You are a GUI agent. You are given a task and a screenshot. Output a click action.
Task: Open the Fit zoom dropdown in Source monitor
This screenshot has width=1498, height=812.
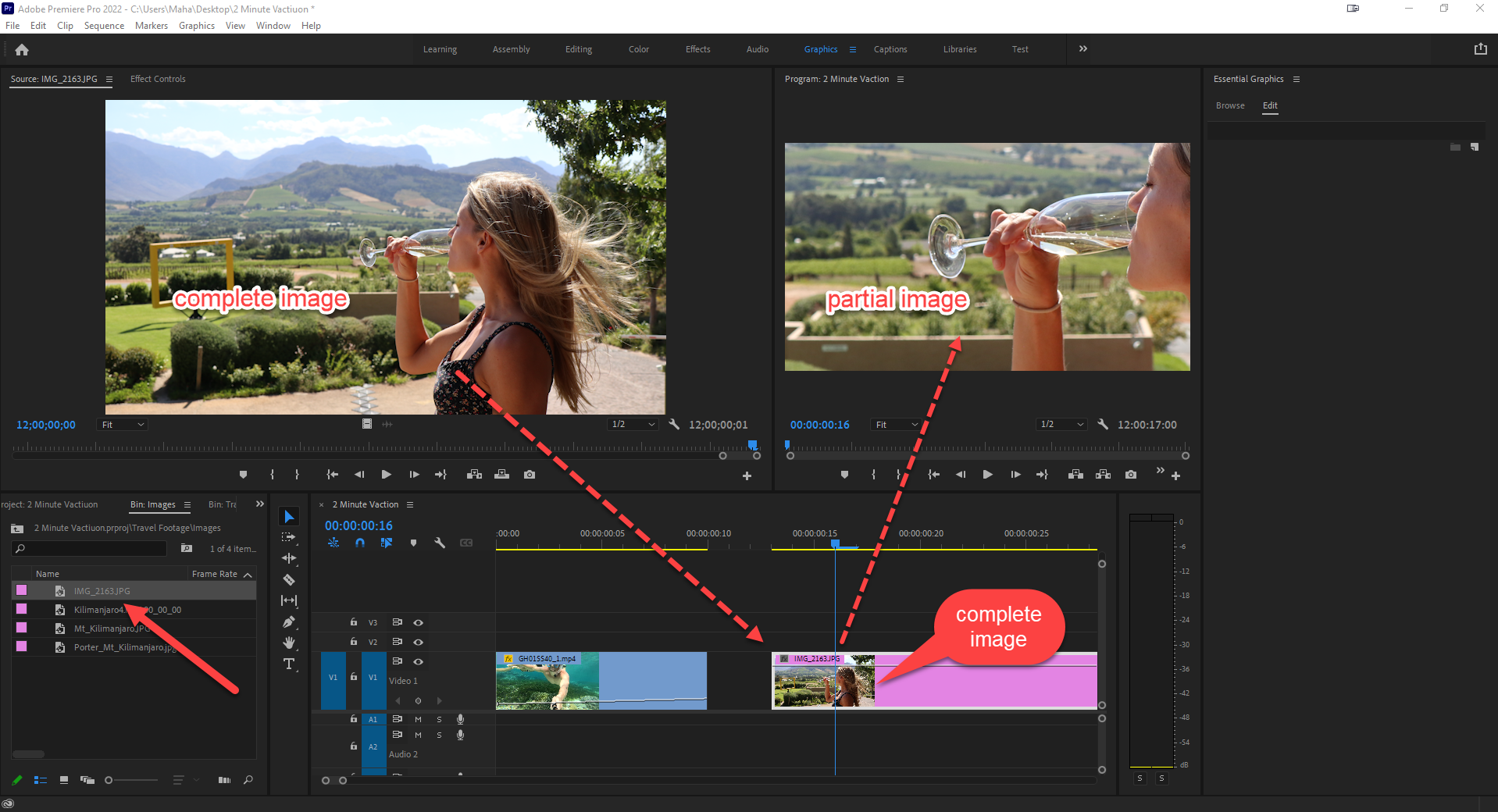122,424
